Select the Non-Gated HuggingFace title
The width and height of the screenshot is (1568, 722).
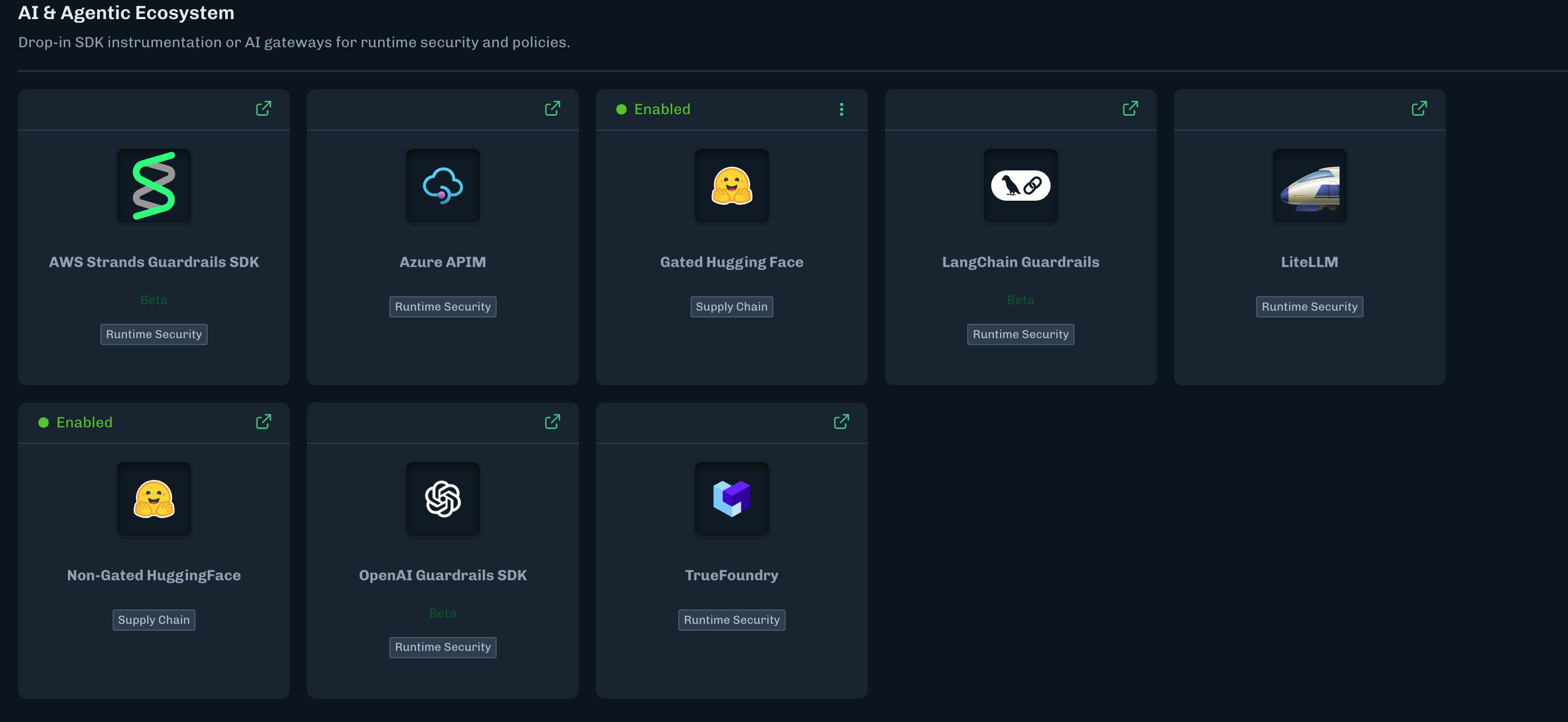click(154, 575)
